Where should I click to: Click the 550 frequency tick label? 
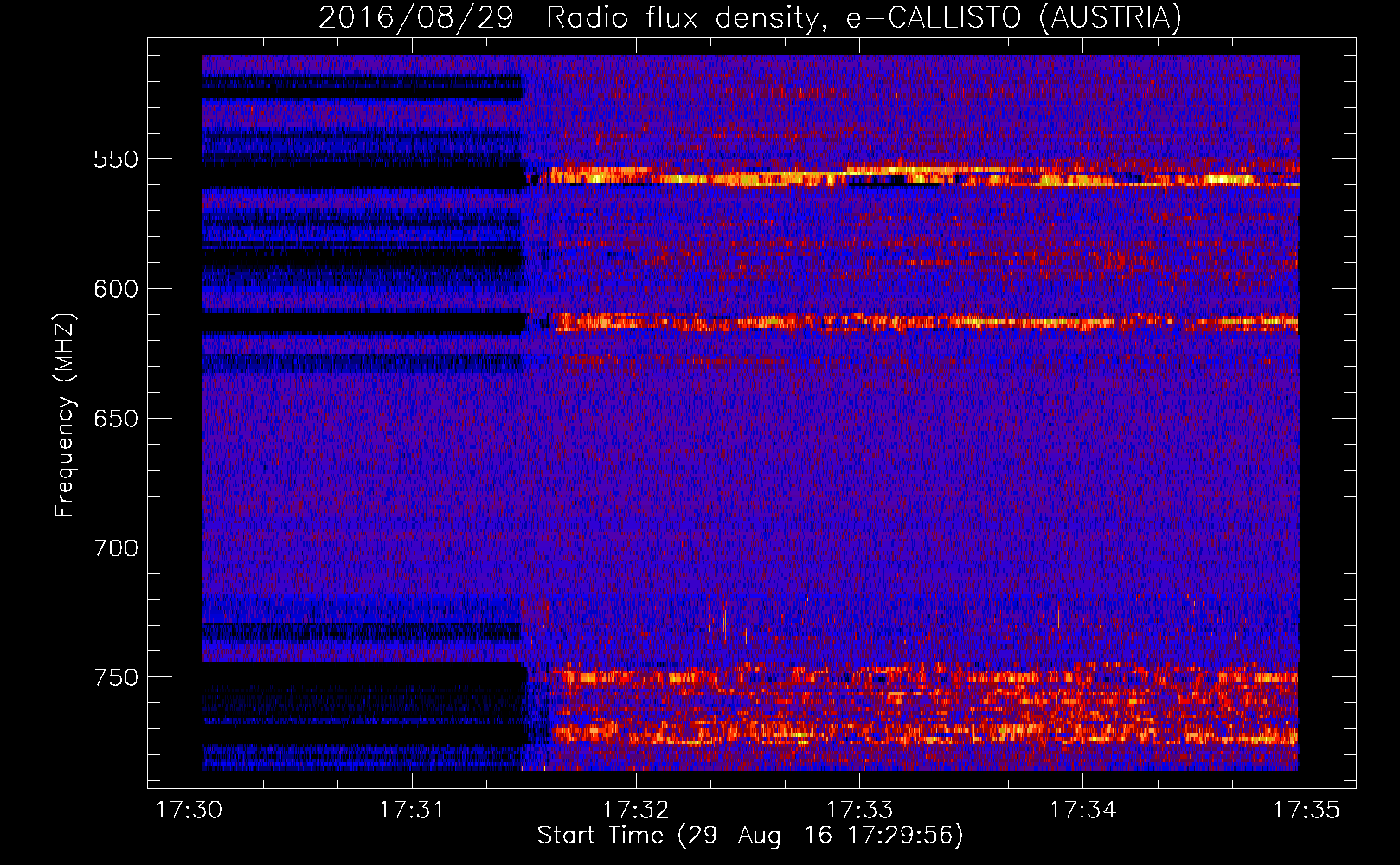[116, 159]
